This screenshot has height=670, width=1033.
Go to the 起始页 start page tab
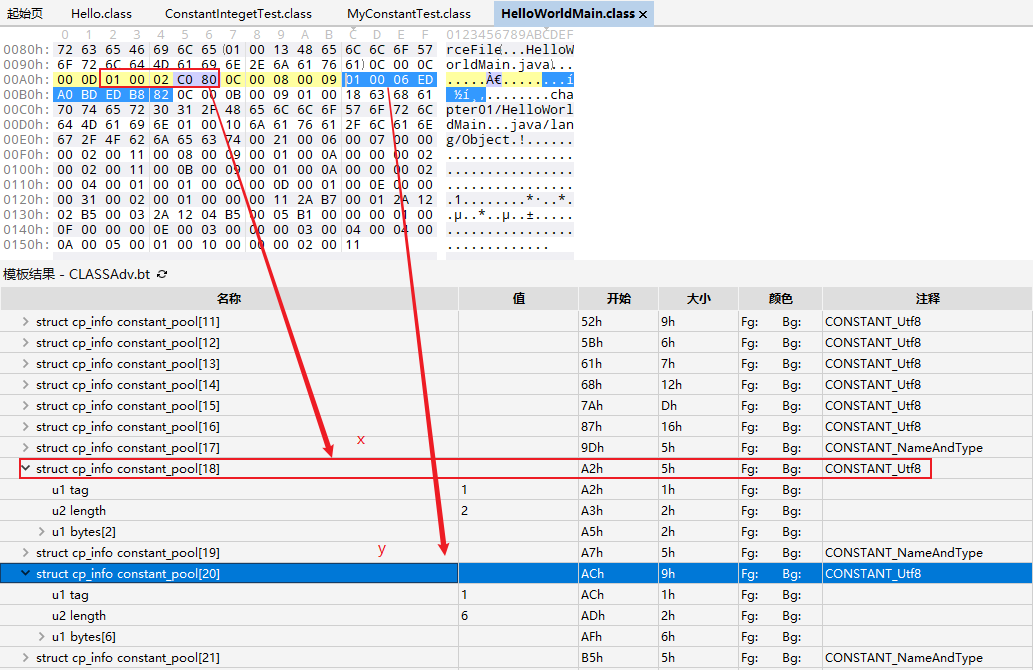[23, 14]
